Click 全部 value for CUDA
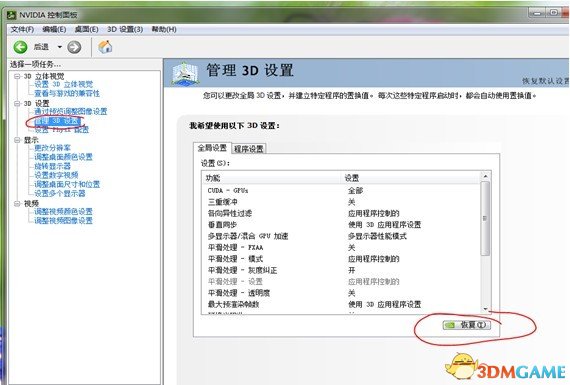The height and width of the screenshot is (385, 570). 355,191
